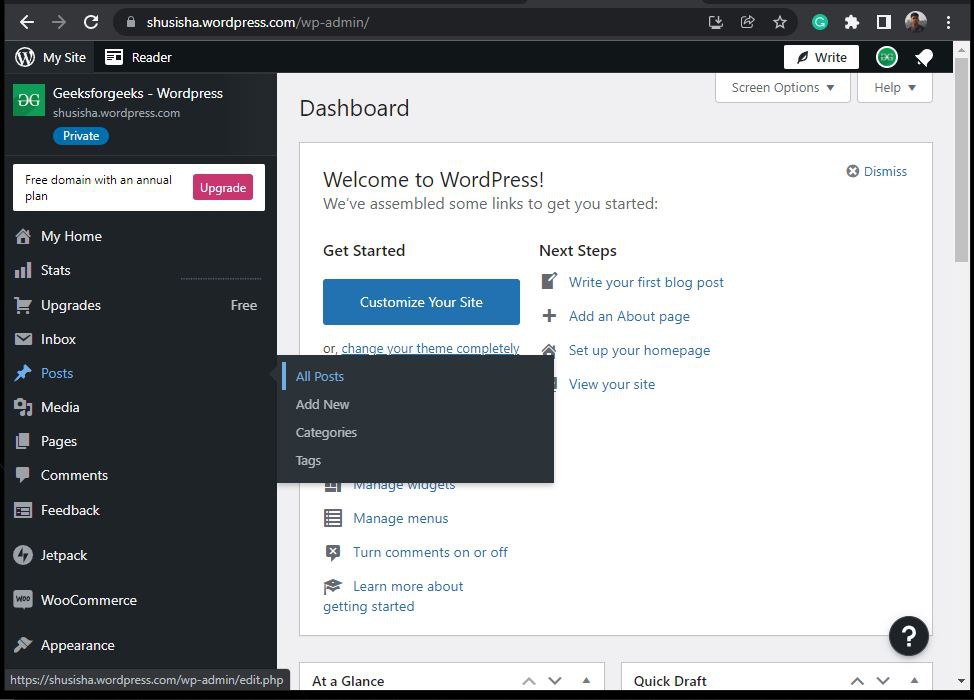Click the Upgrades cart icon
The height and width of the screenshot is (700, 974).
[x=23, y=305]
